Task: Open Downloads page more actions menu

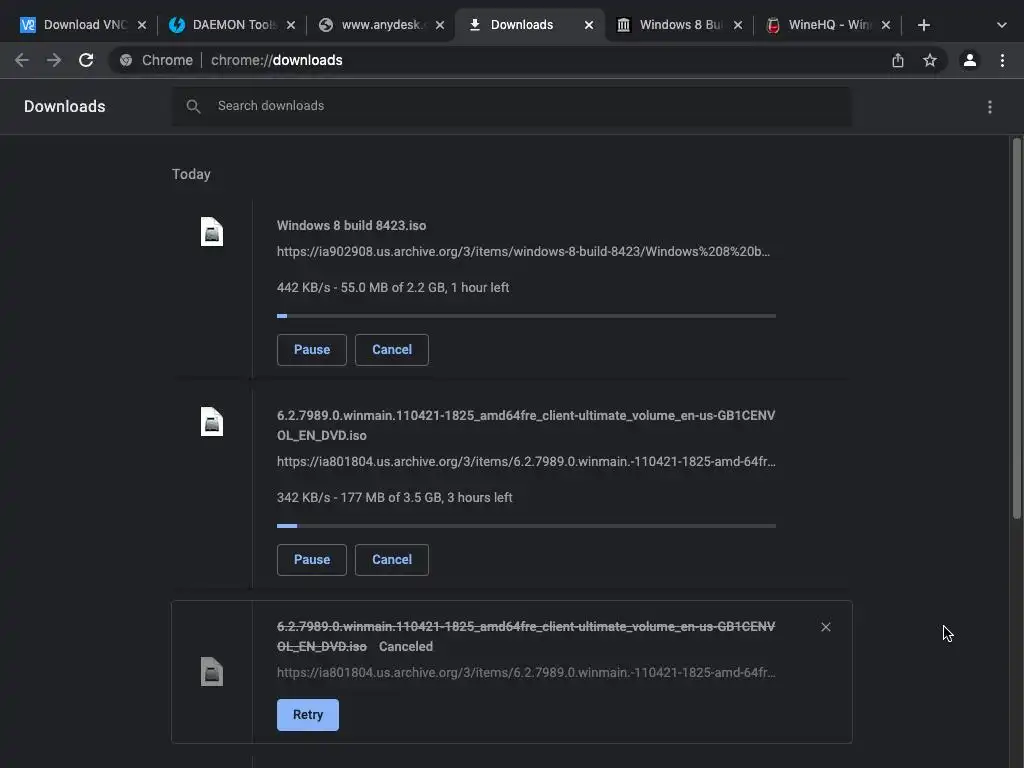Action: pyautogui.click(x=990, y=106)
